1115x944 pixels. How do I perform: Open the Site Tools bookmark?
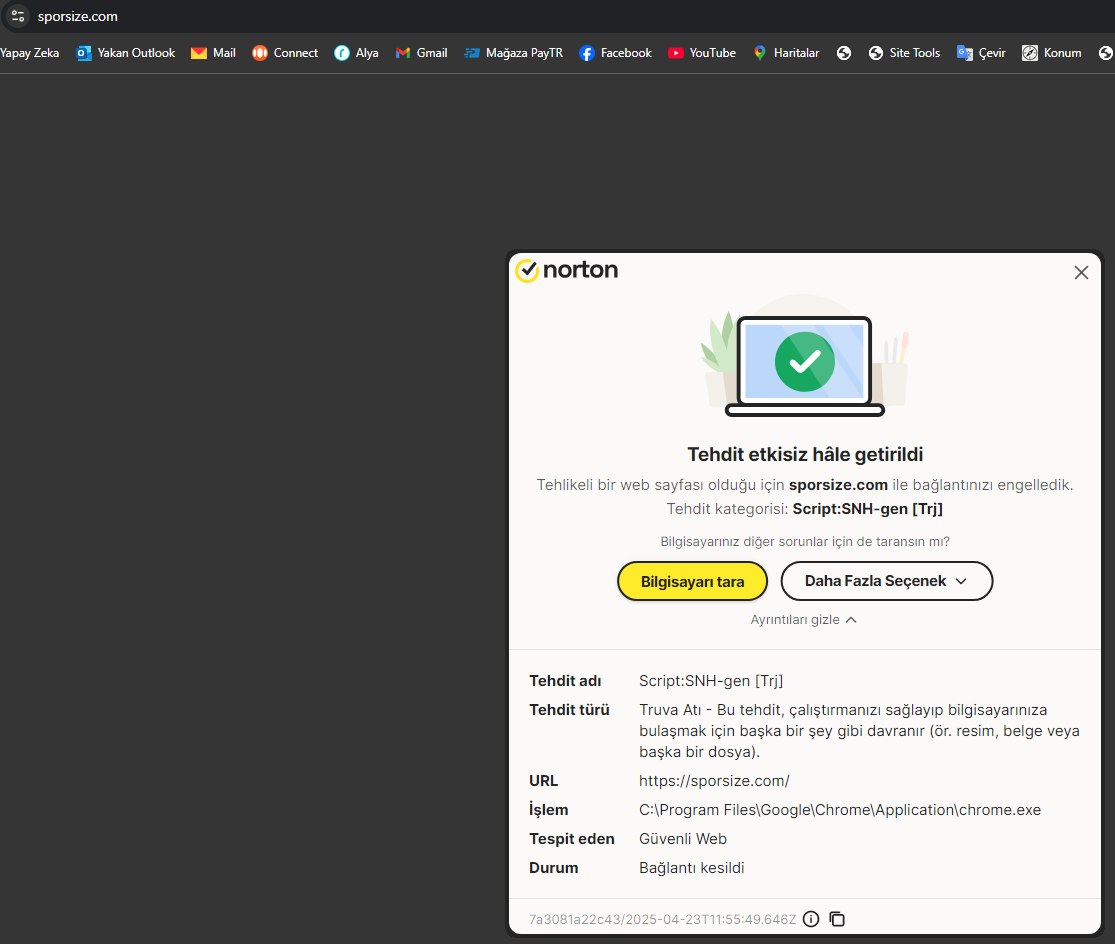(904, 53)
